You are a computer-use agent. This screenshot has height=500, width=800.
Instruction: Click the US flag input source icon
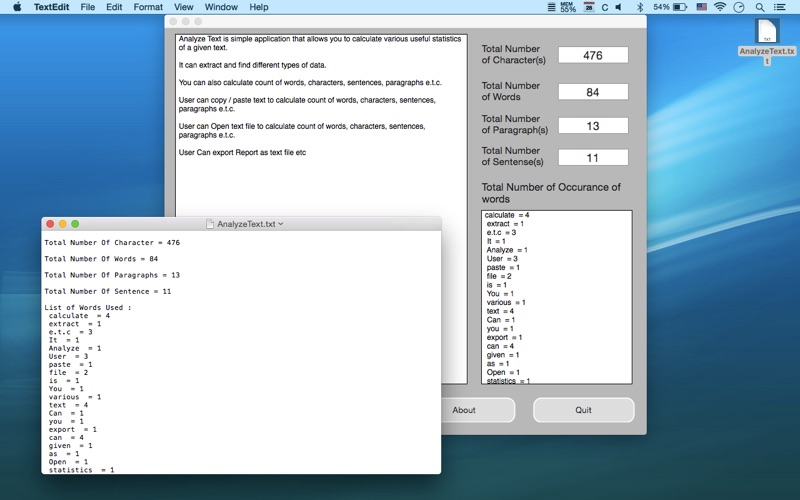pyautogui.click(x=702, y=7)
